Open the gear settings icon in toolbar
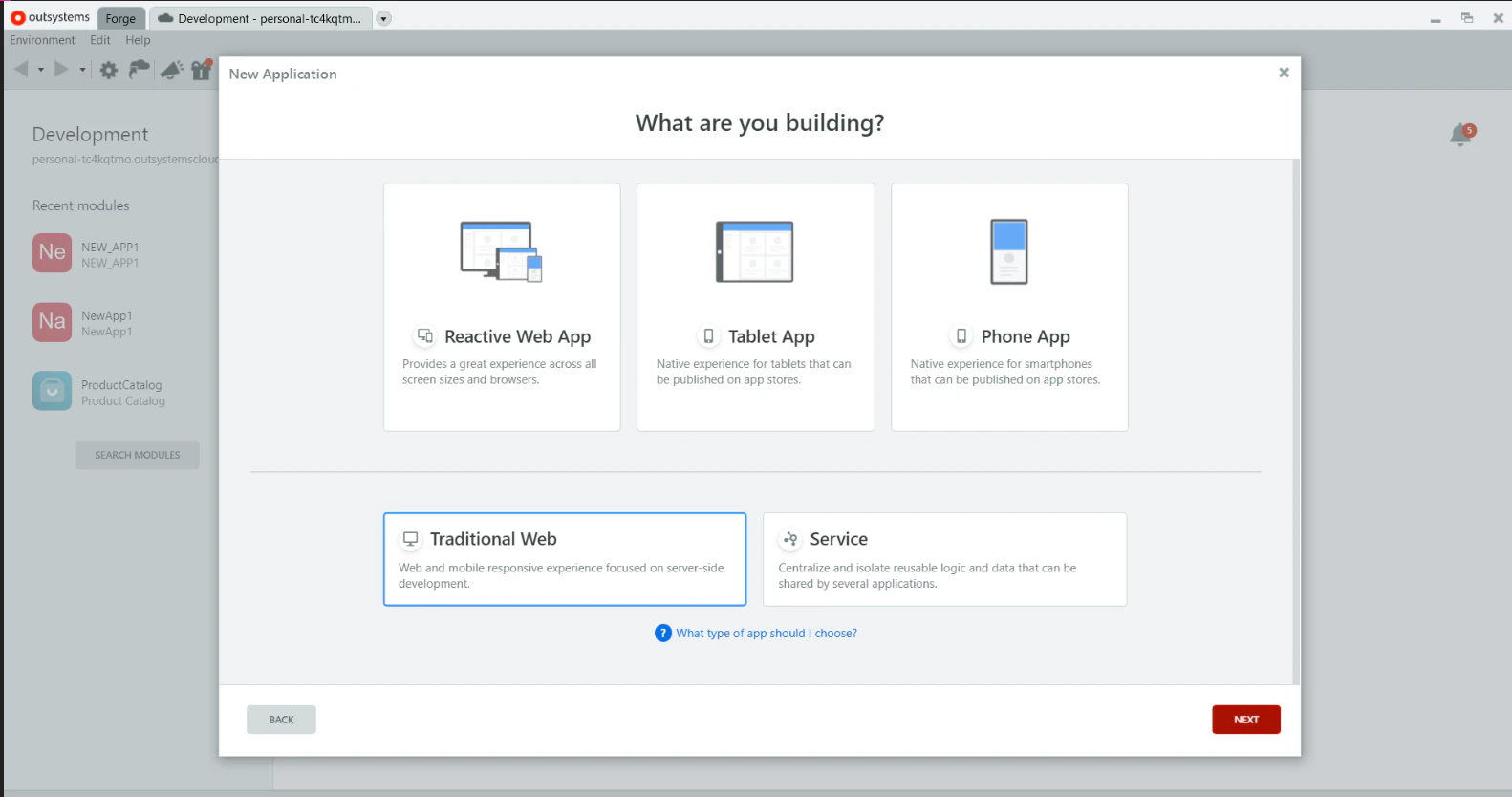1512x797 pixels. pyautogui.click(x=109, y=70)
